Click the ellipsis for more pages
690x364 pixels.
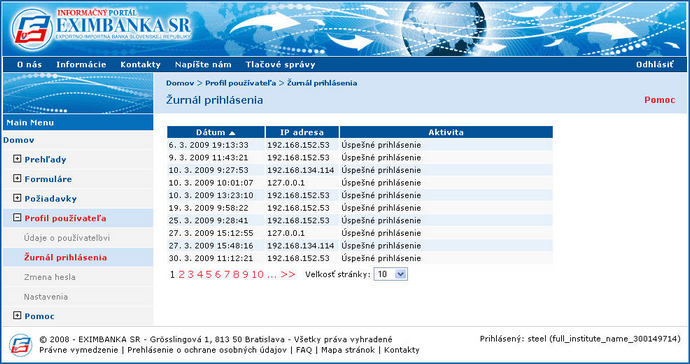[272, 276]
